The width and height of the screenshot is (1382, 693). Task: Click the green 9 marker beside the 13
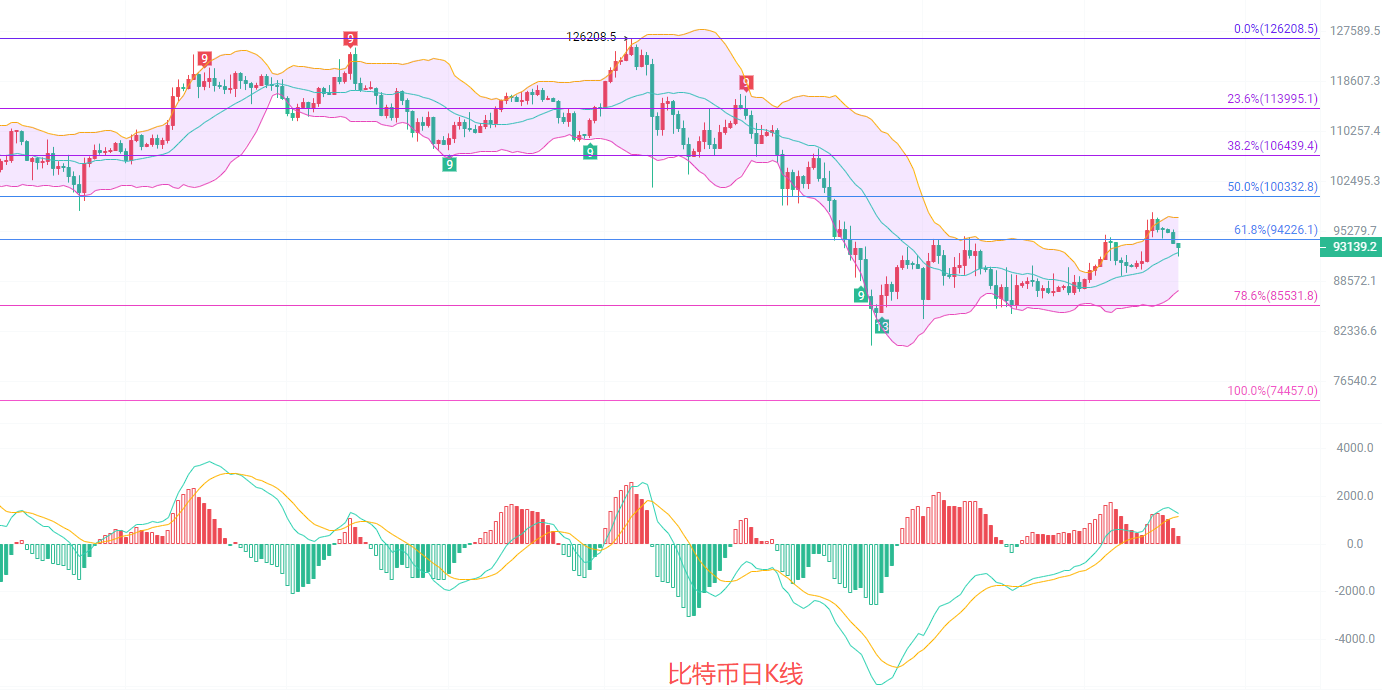pos(860,295)
